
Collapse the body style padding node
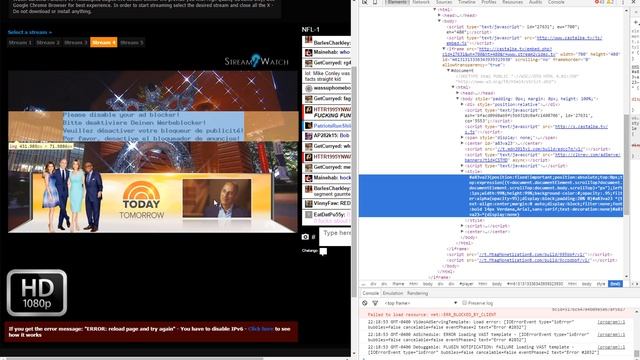point(458,98)
